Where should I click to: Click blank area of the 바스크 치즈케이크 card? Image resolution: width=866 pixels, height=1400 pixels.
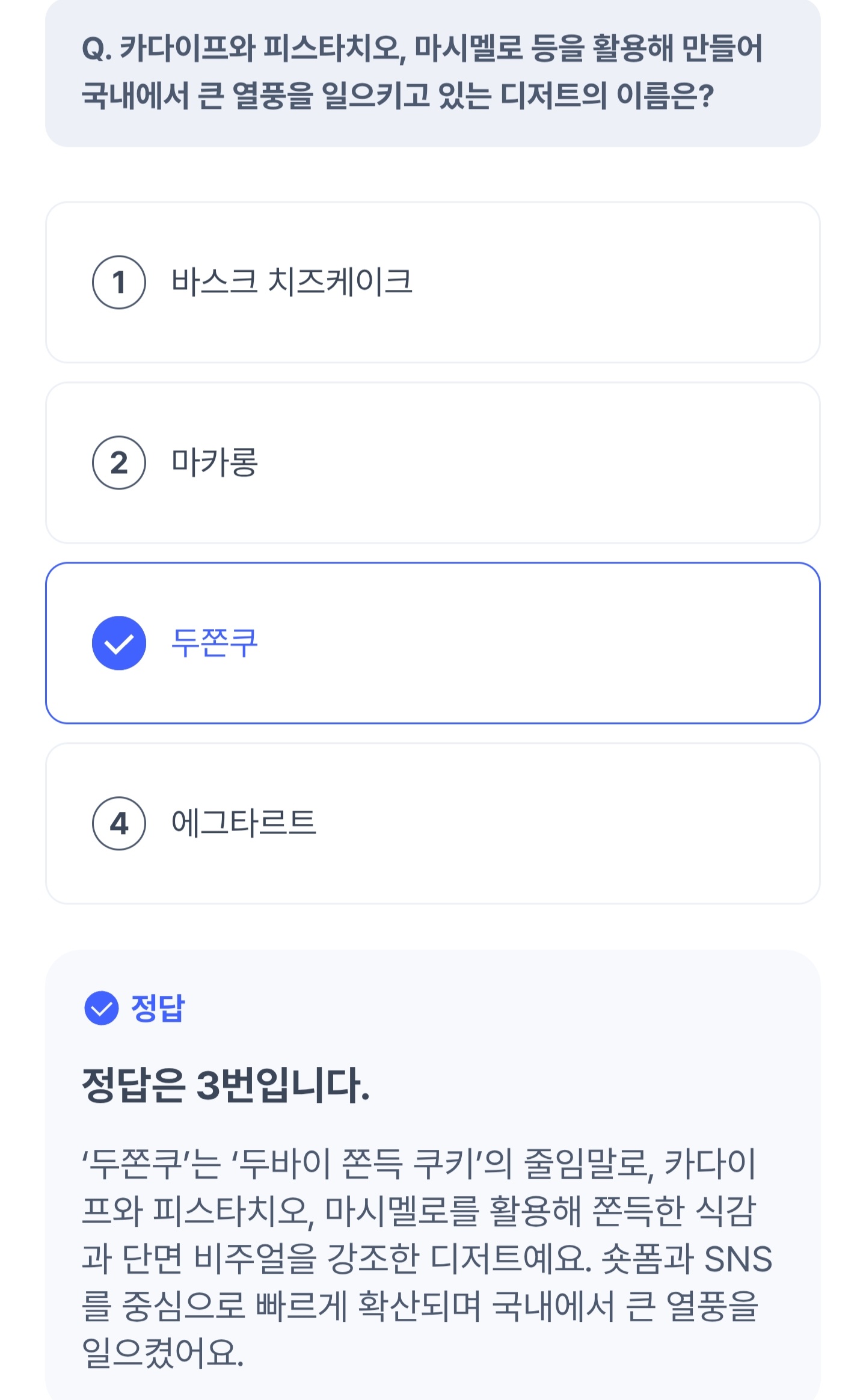tap(601, 282)
